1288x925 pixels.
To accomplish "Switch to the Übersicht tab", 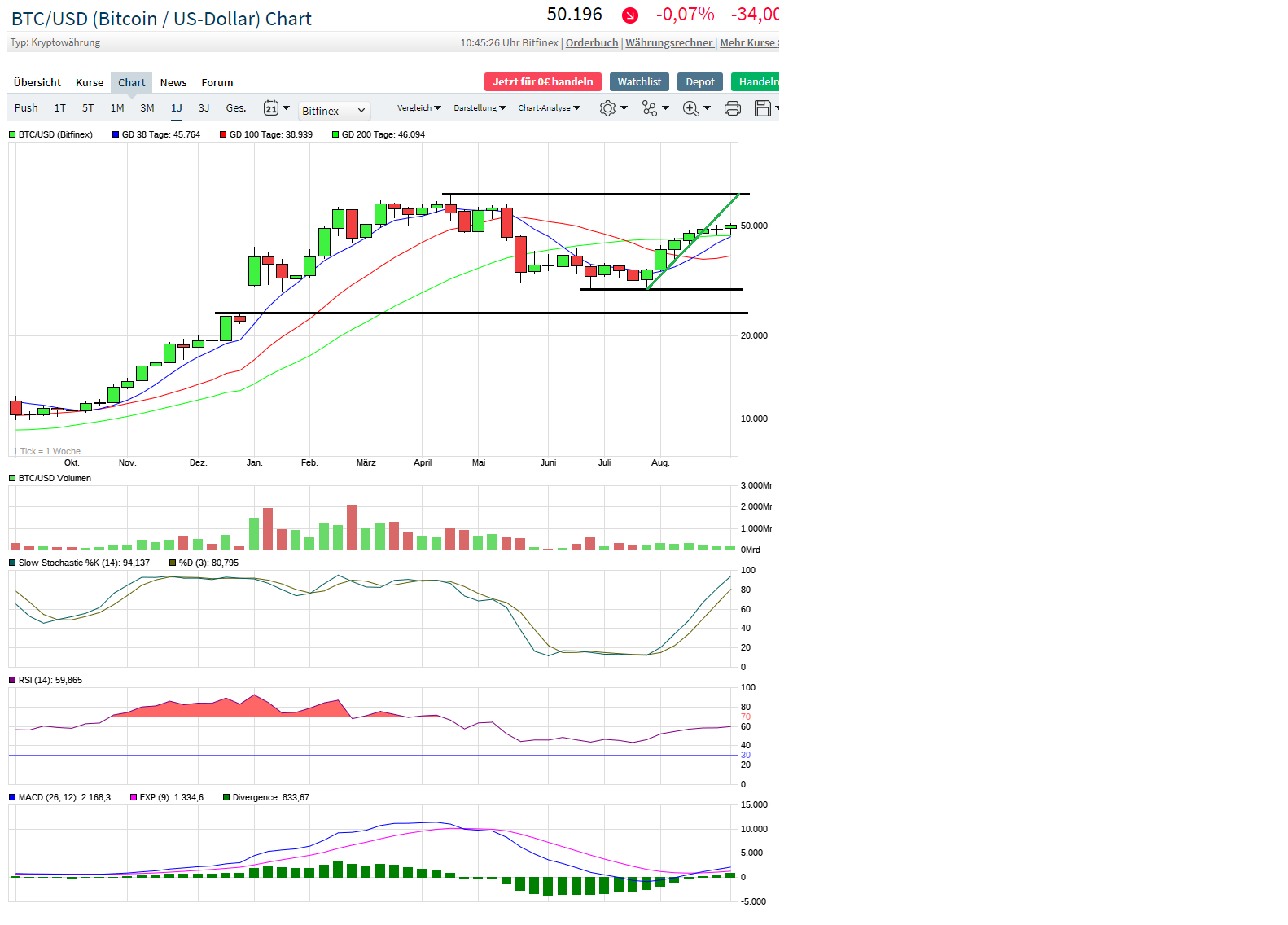I will (x=37, y=83).
